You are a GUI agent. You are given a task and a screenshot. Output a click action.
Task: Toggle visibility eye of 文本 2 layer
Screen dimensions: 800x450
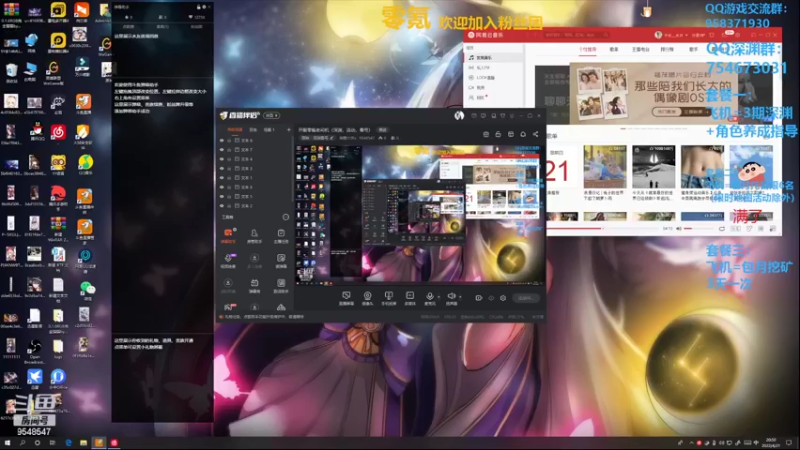click(222, 206)
